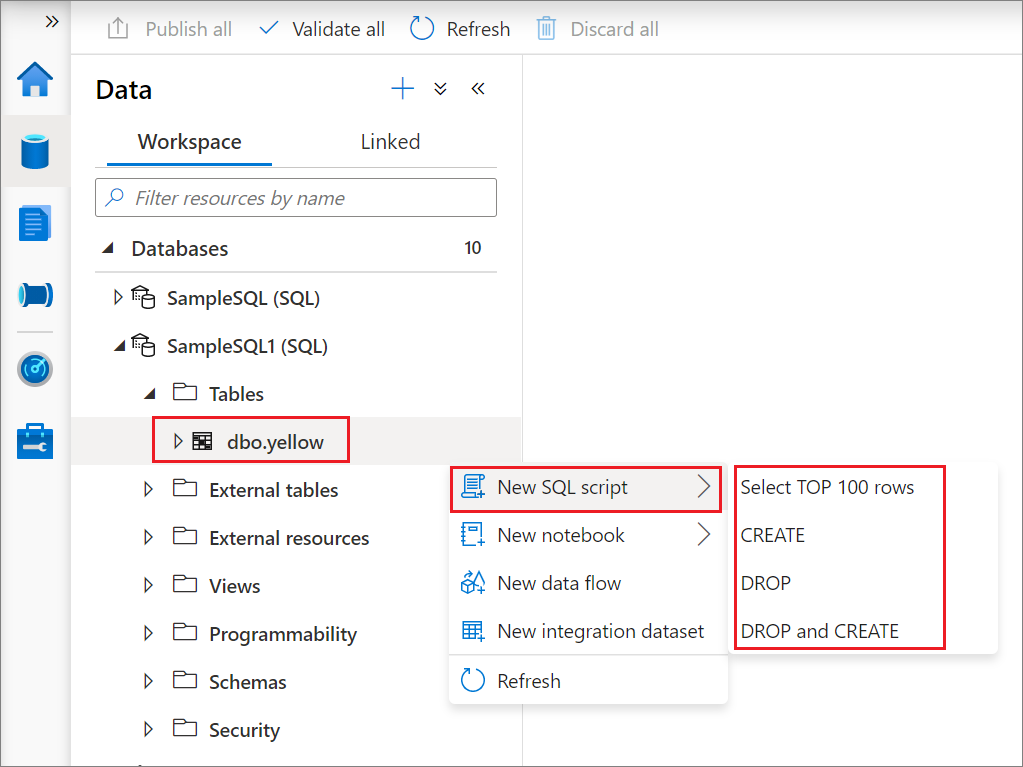Expand the left navigation rail
1023x767 pixels.
coord(52,21)
